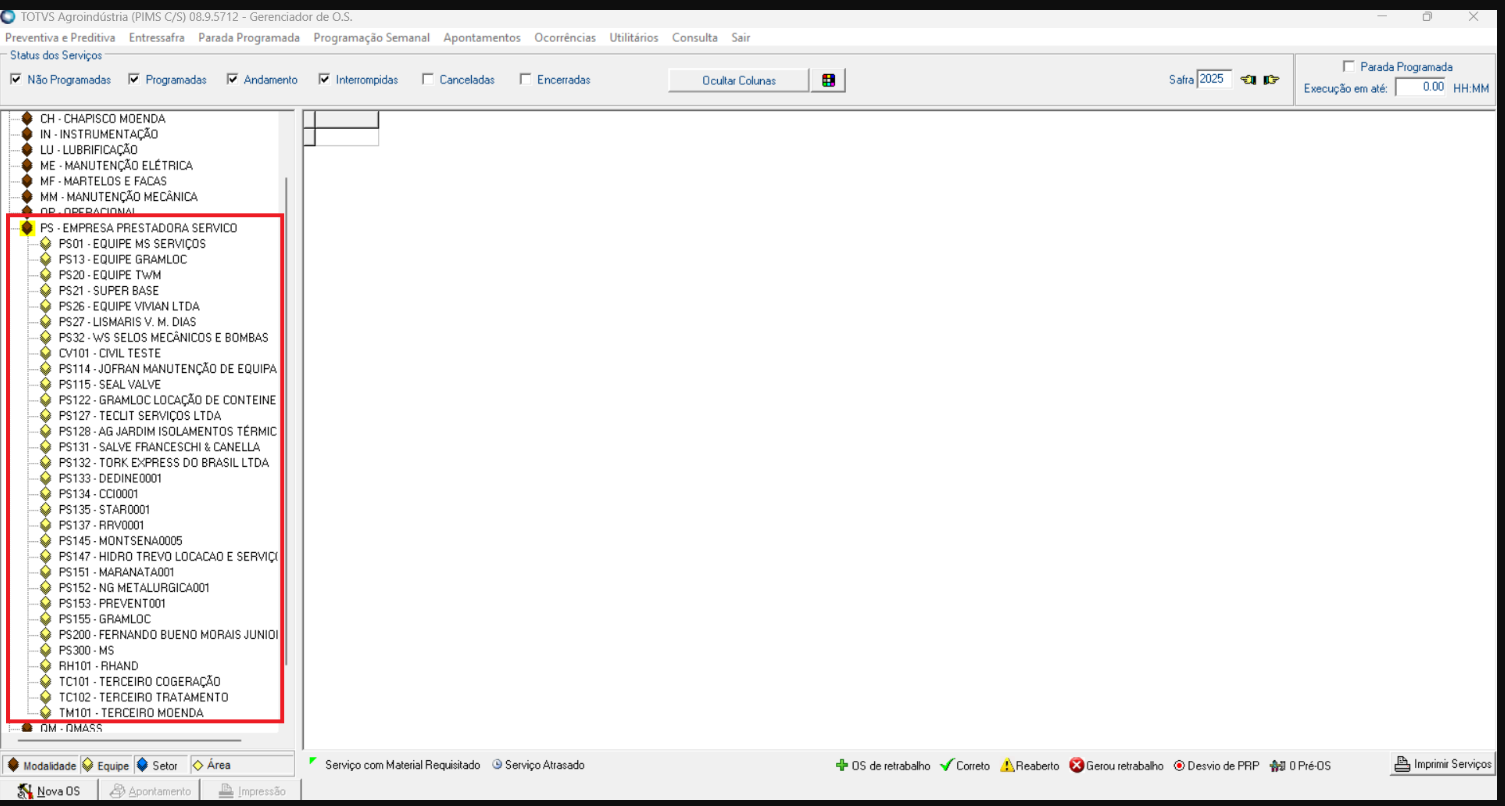
Task: Switch tree grouping to Equipe
Action: 106,766
